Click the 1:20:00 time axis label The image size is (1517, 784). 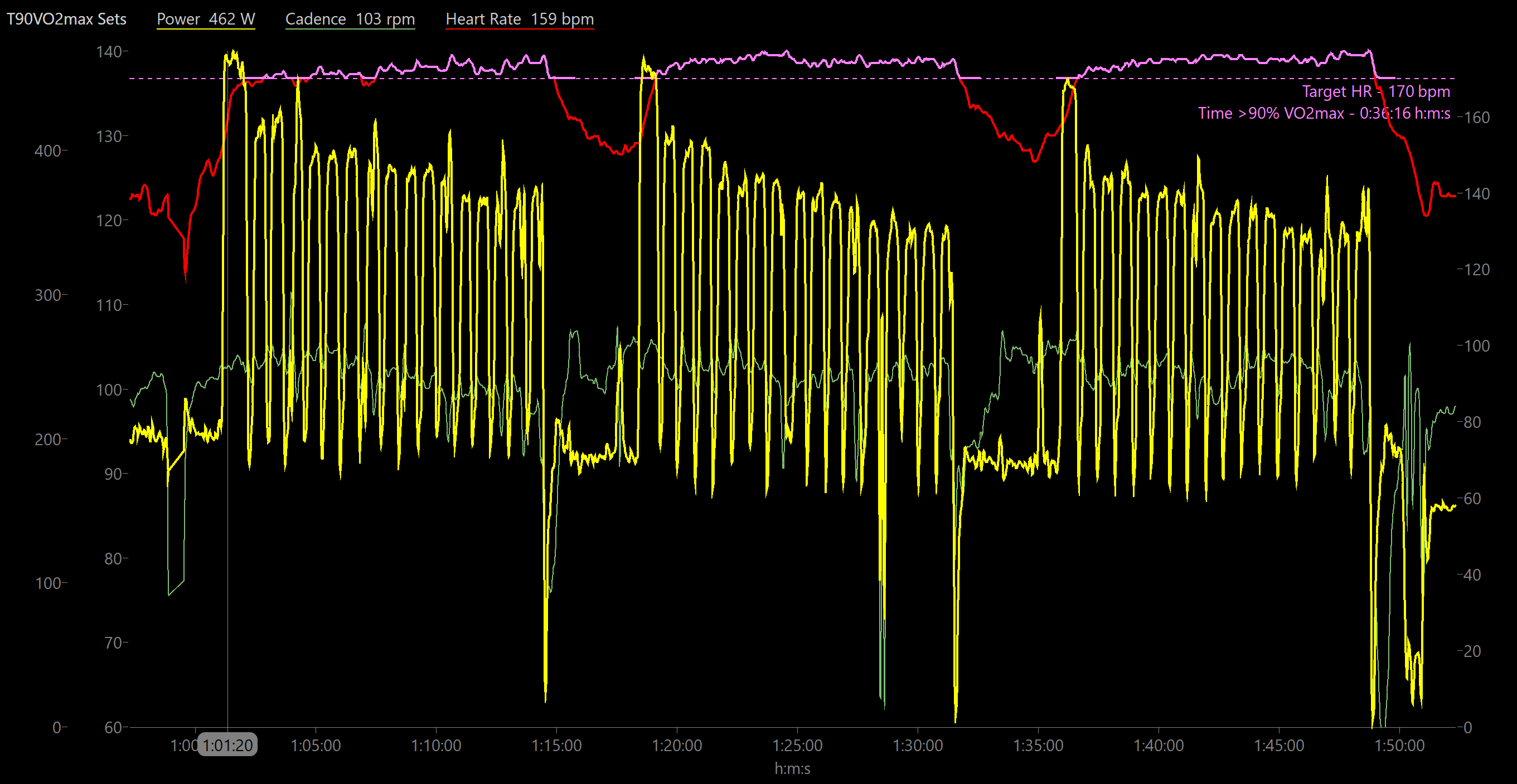(x=677, y=745)
